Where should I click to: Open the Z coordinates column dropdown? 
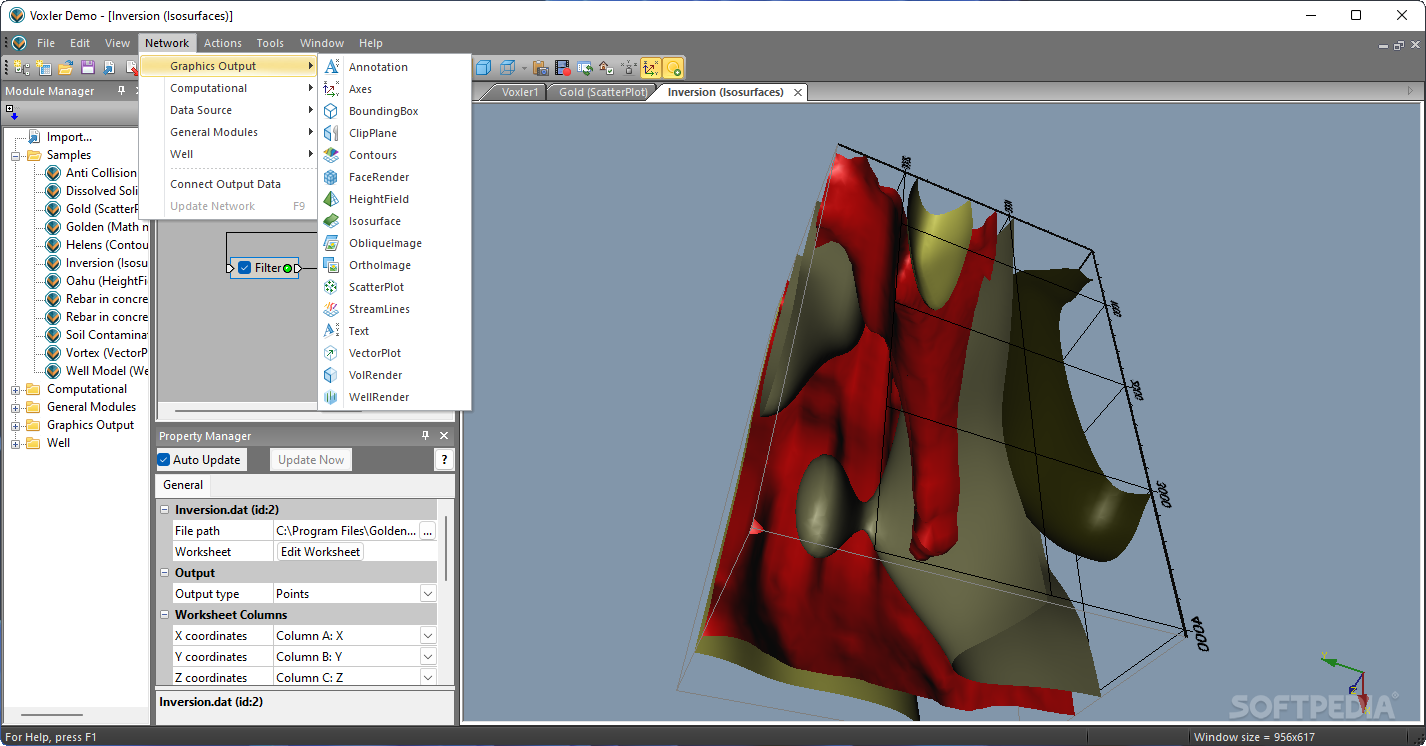(428, 678)
